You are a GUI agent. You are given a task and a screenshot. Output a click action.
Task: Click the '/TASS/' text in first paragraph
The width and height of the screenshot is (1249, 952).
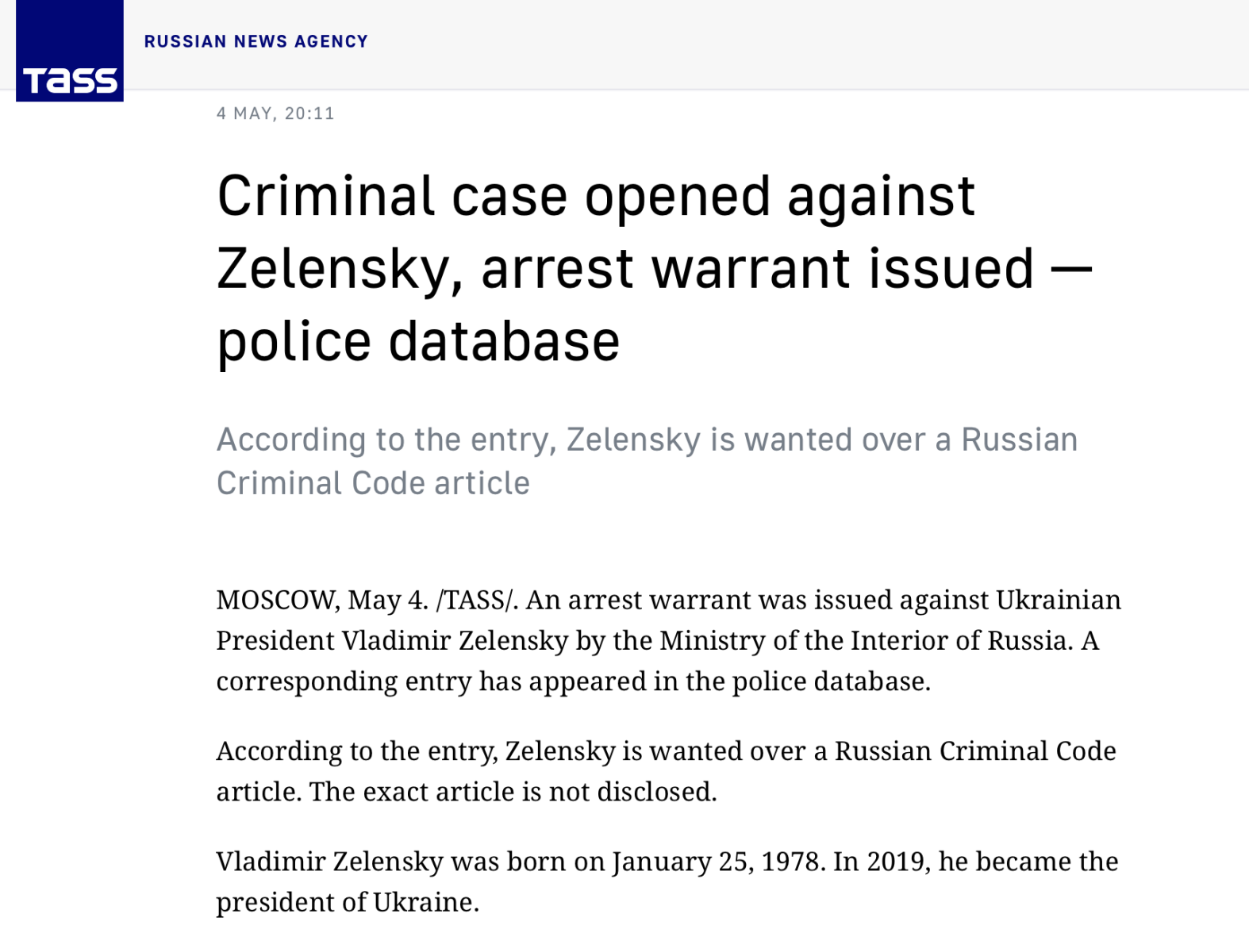click(476, 600)
